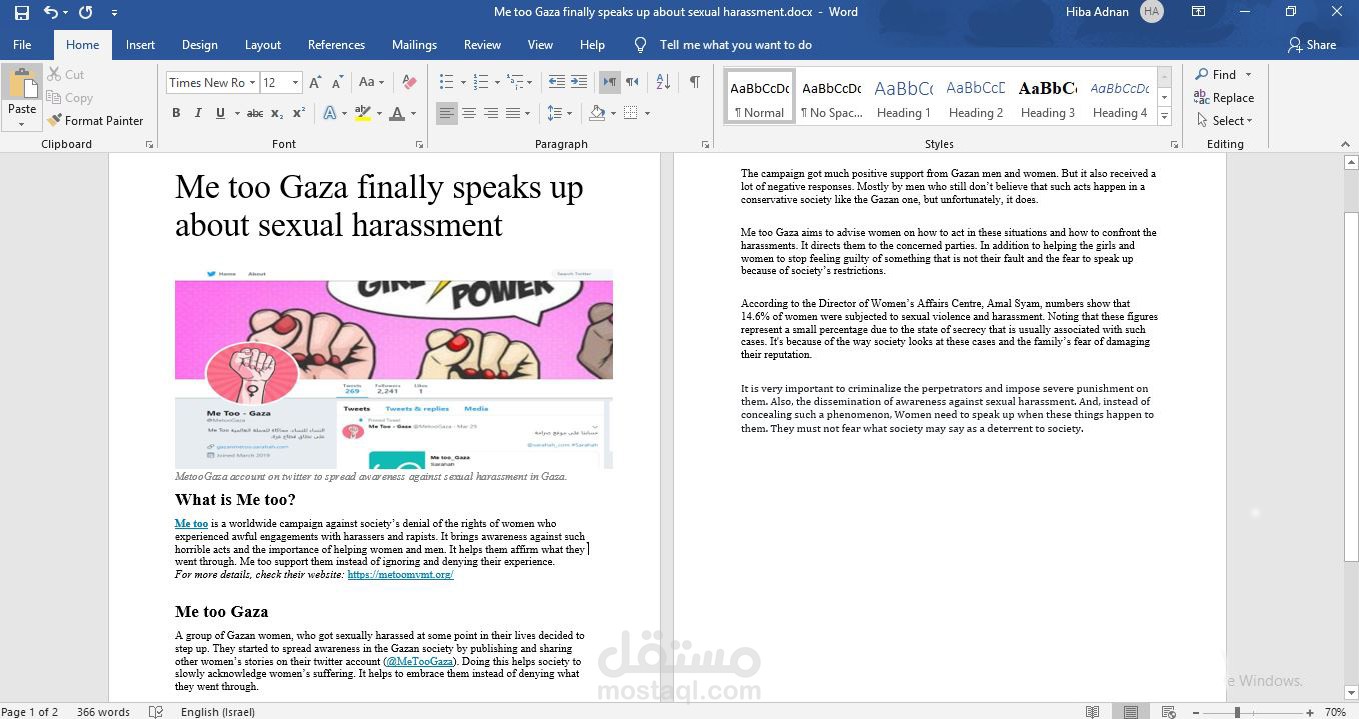
Task: Align paragraph text to the right
Action: tap(491, 113)
